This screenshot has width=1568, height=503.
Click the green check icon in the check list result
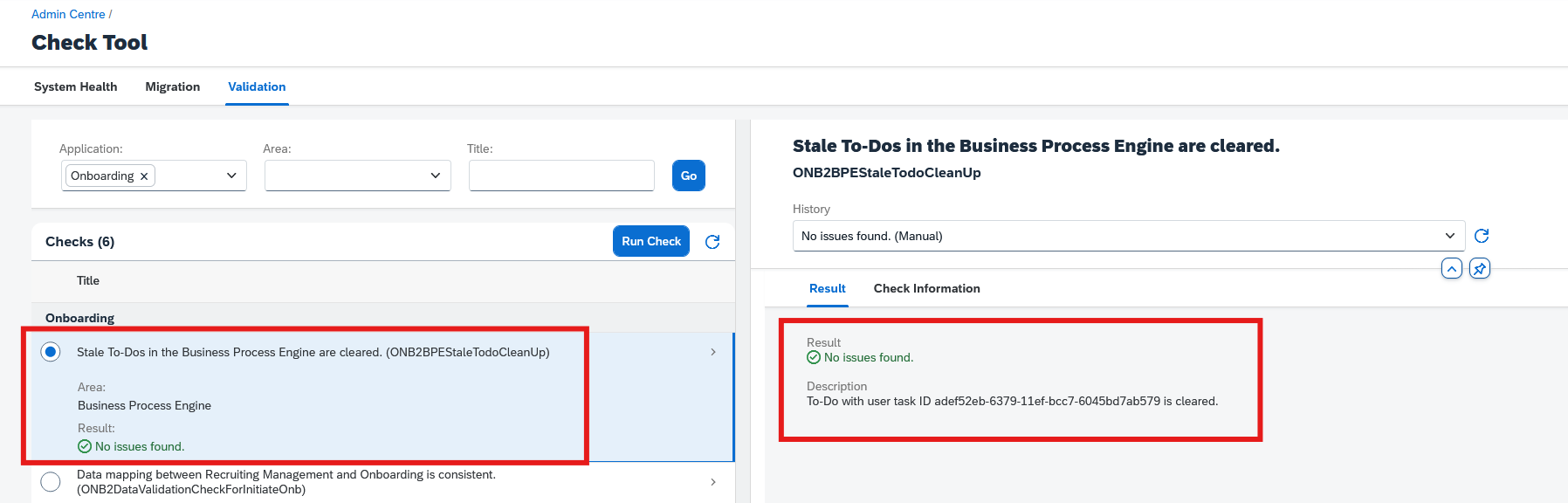[85, 446]
